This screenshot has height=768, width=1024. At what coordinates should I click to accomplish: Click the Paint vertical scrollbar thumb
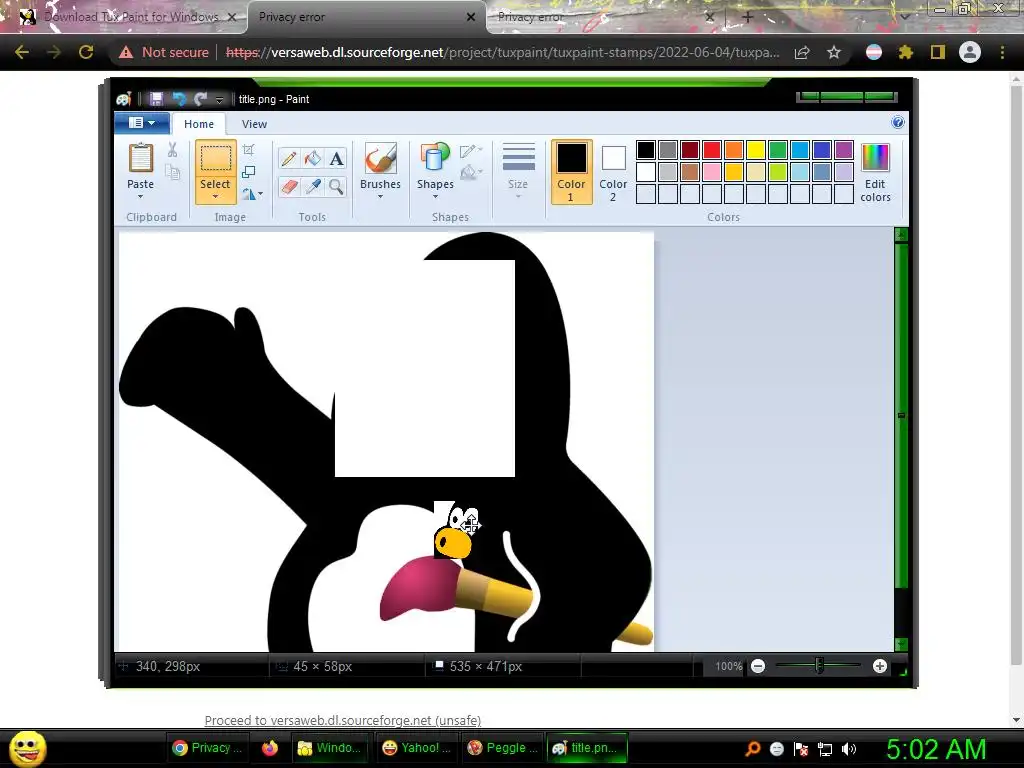tap(901, 415)
